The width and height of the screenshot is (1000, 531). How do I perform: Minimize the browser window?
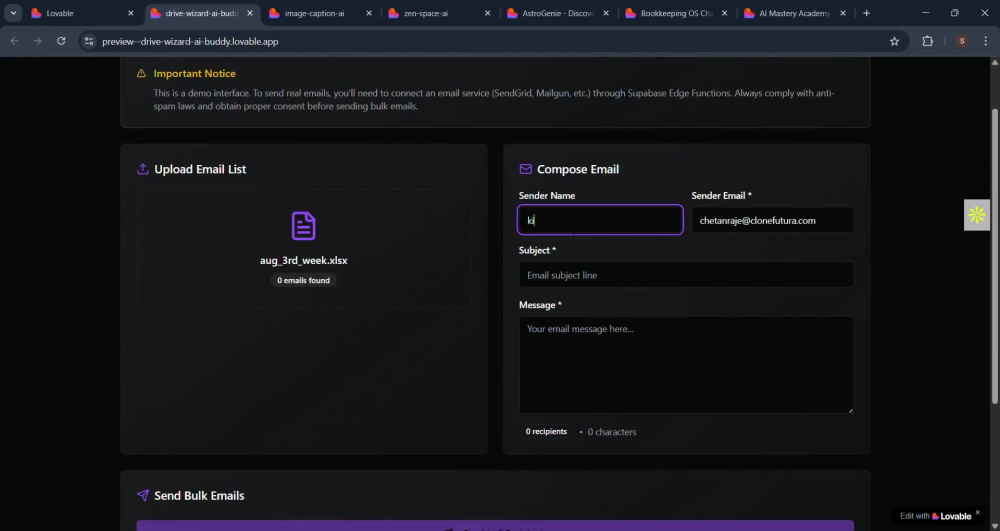pyautogui.click(x=925, y=13)
